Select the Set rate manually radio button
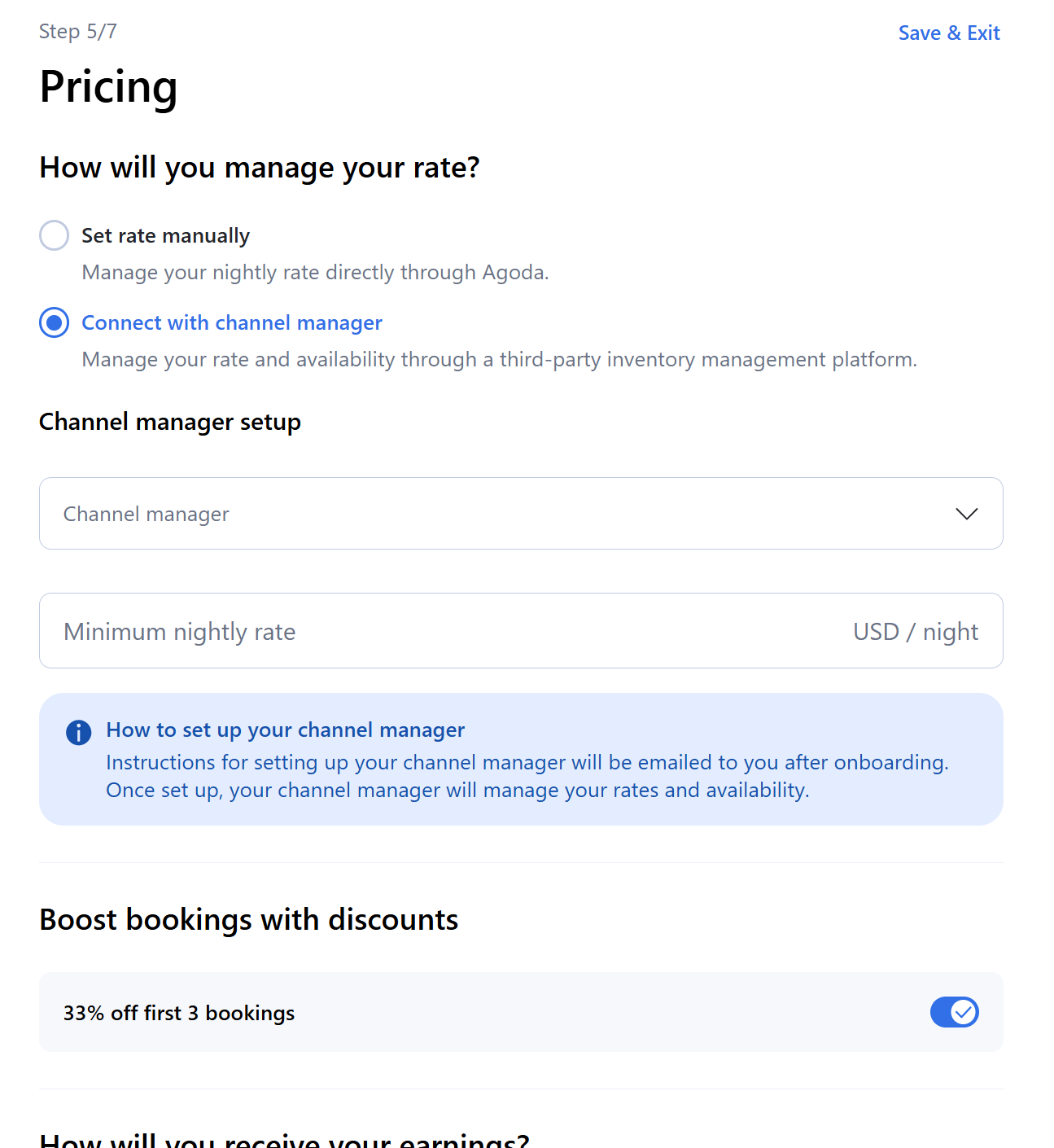 tap(55, 235)
